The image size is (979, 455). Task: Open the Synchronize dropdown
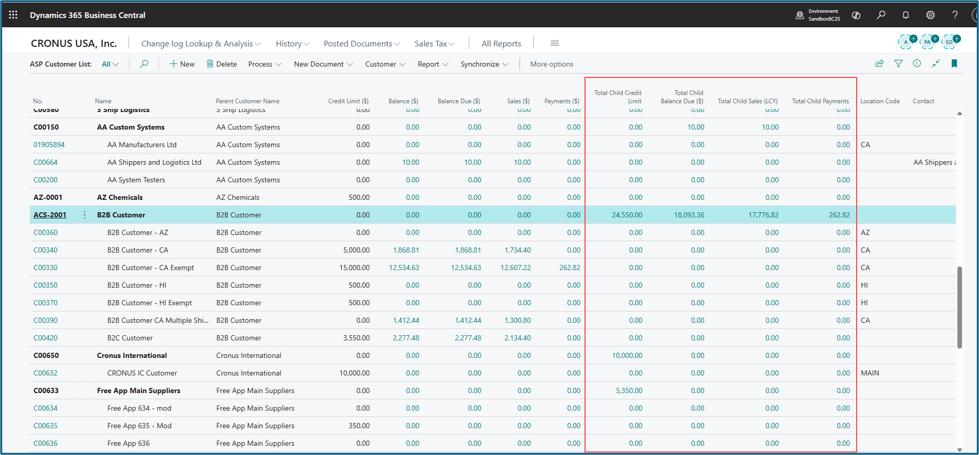[x=485, y=64]
